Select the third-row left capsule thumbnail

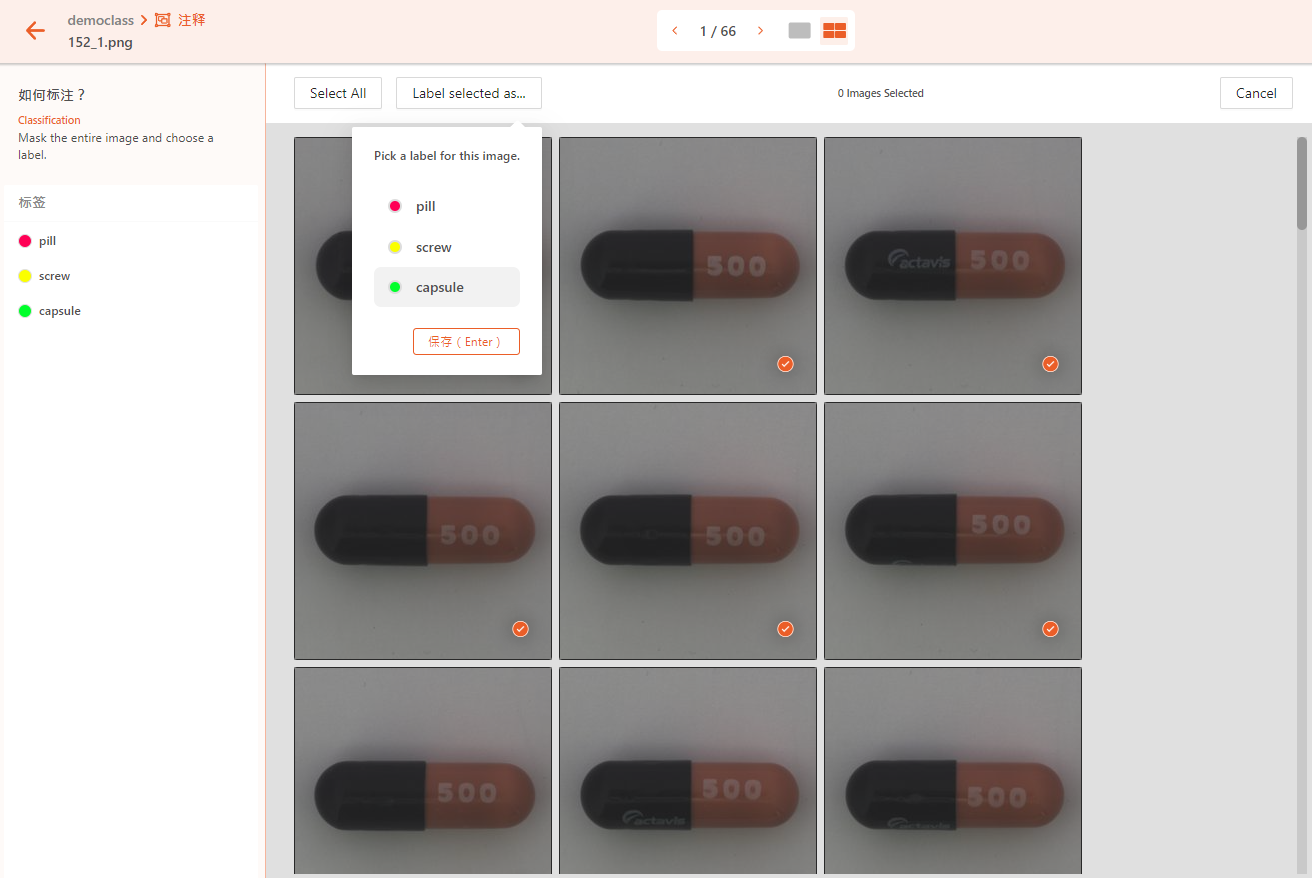[x=423, y=771]
